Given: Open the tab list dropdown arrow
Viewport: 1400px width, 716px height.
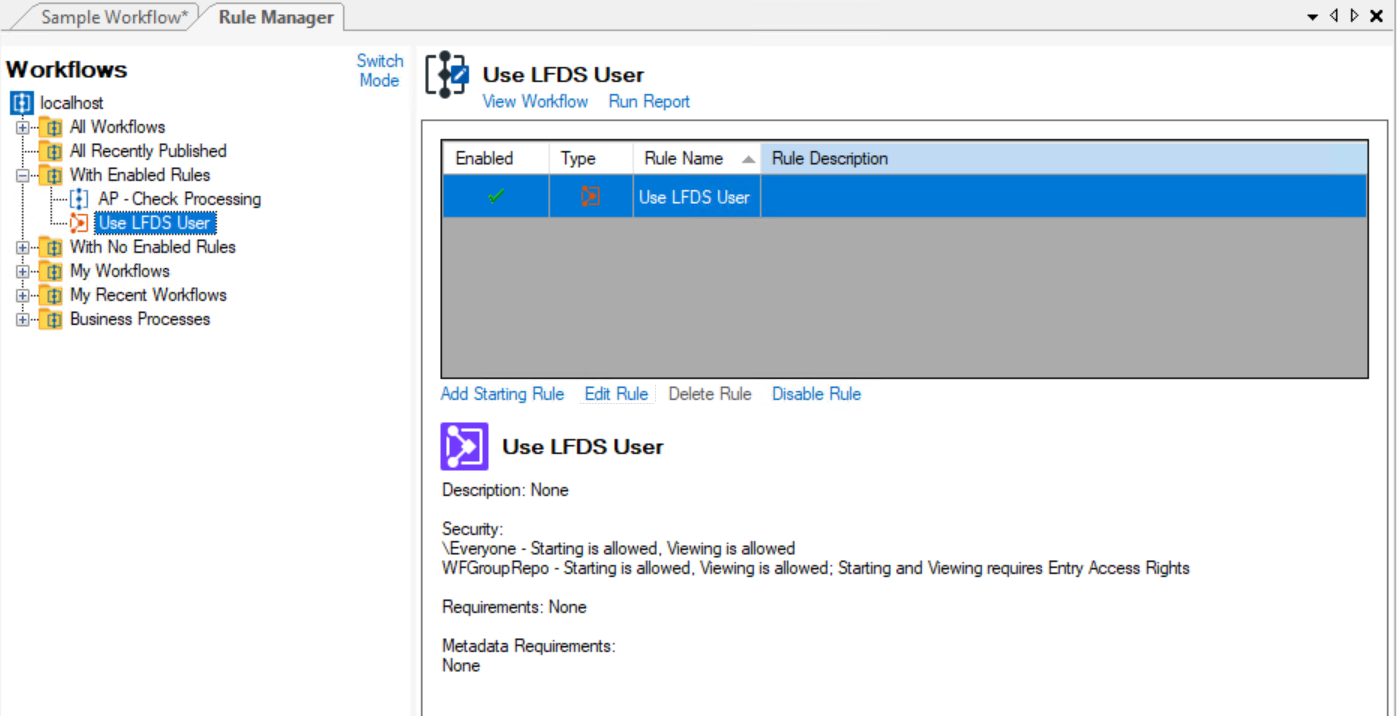Looking at the screenshot, I should [1312, 17].
